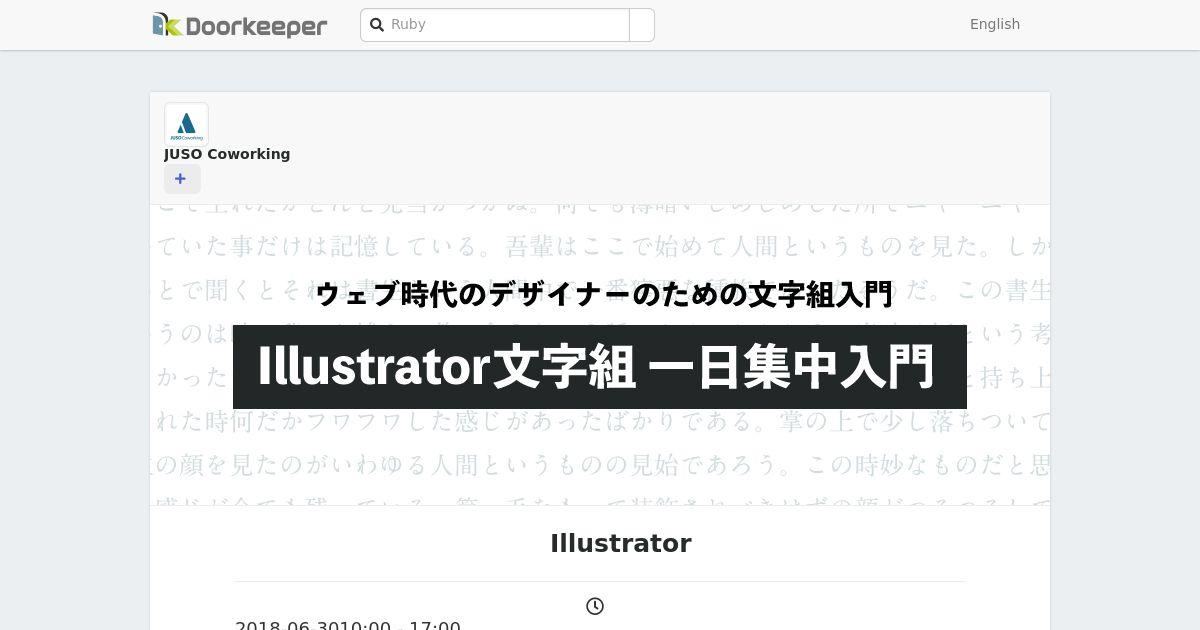Click the clock icon above the date
The height and width of the screenshot is (630, 1200).
[x=595, y=606]
